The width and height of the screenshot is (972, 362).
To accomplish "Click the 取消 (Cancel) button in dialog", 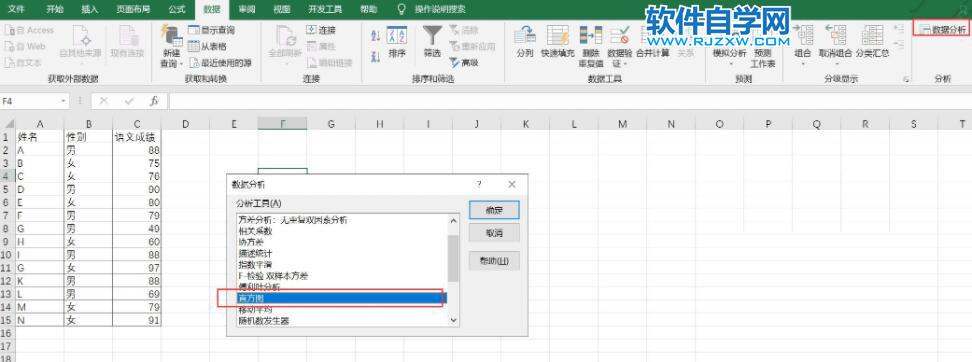I will coord(494,233).
